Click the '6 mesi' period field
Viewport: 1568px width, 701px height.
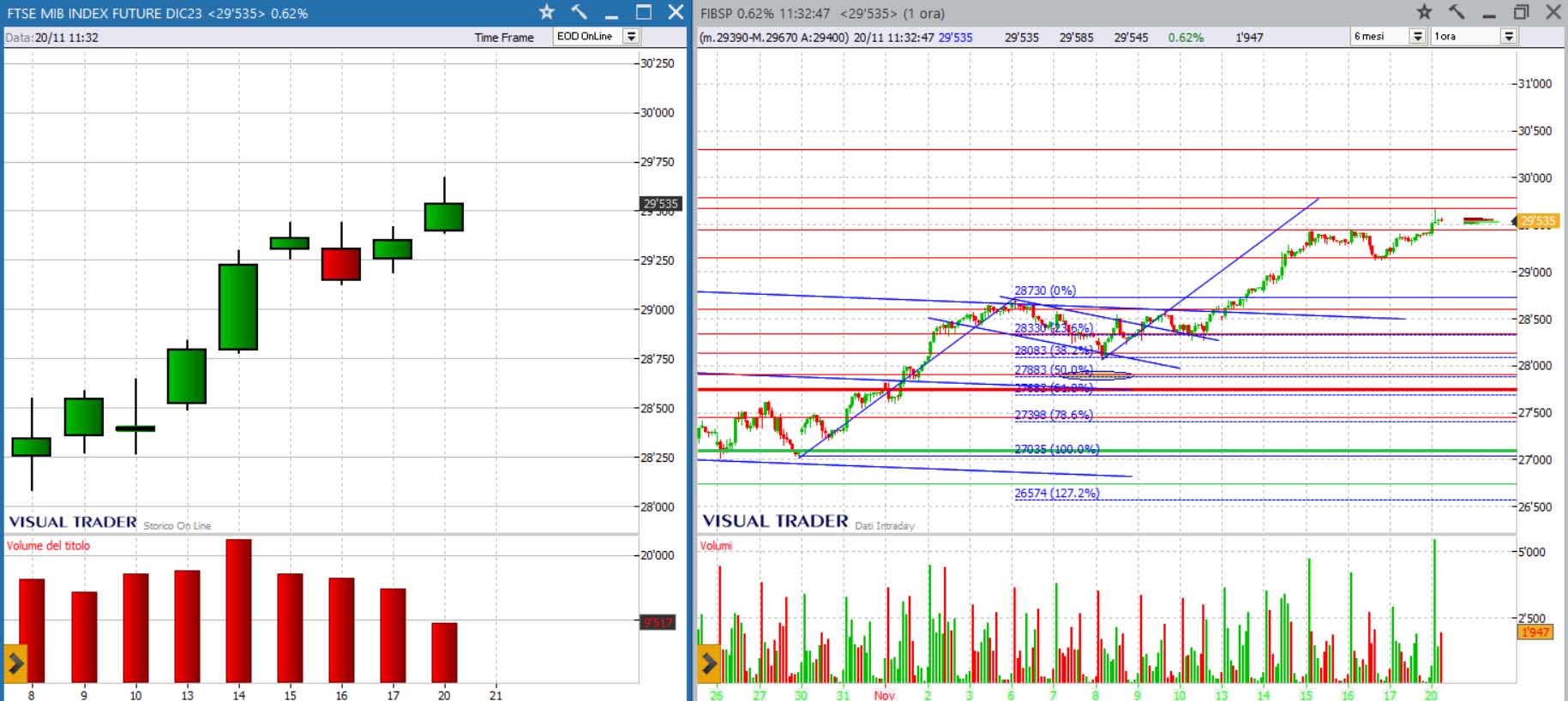(1379, 36)
